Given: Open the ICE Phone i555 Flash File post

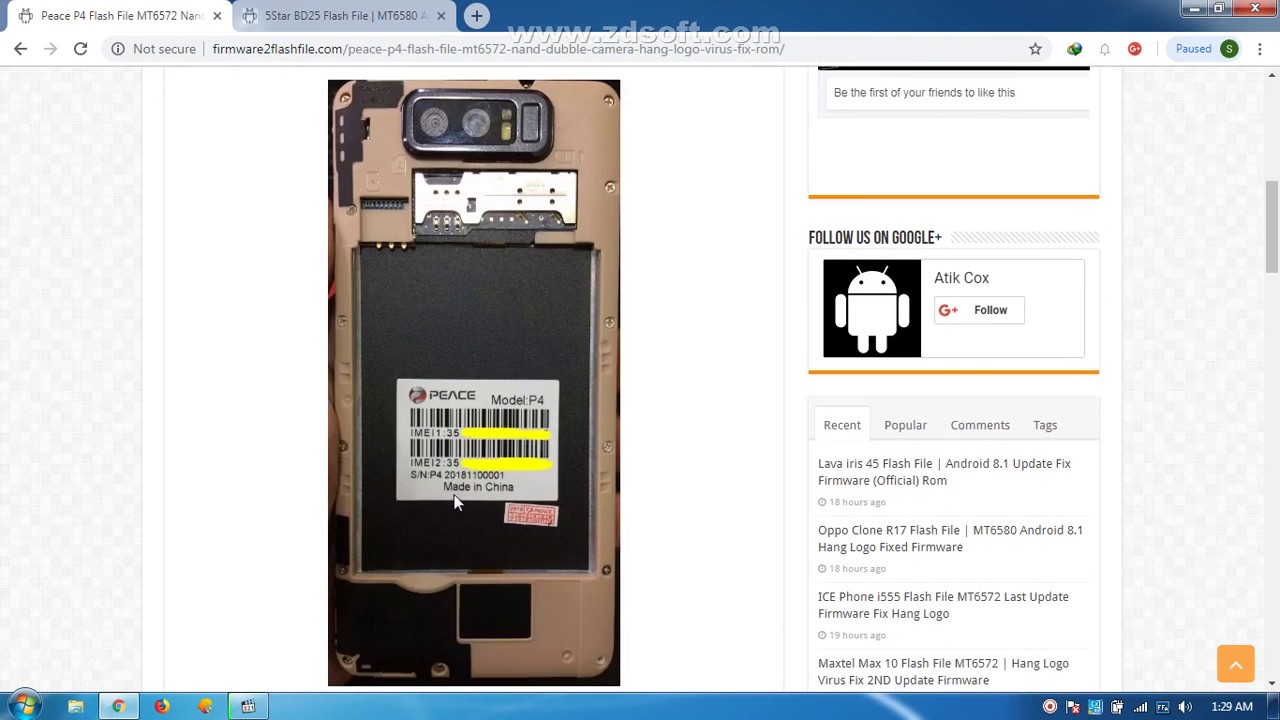Looking at the screenshot, I should (943, 605).
